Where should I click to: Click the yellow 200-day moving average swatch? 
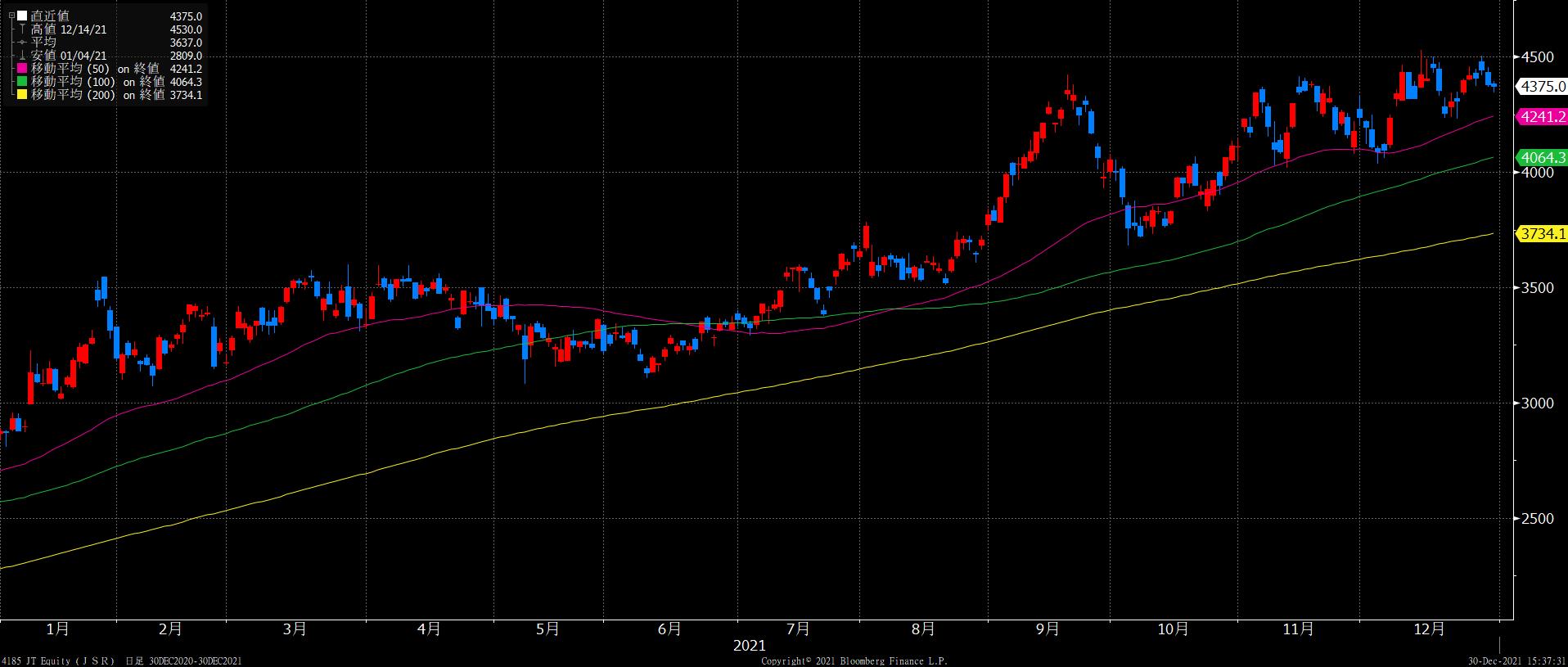click(22, 95)
